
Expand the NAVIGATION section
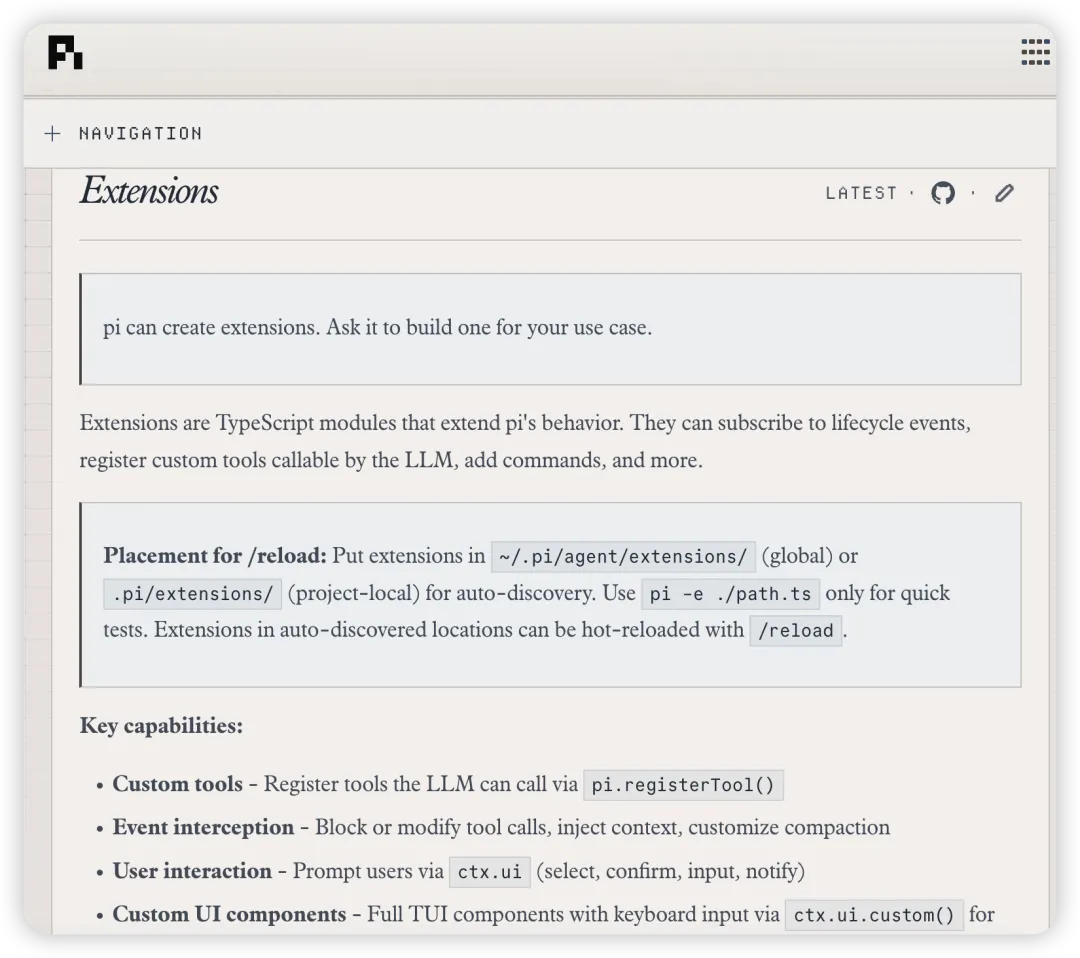point(124,134)
